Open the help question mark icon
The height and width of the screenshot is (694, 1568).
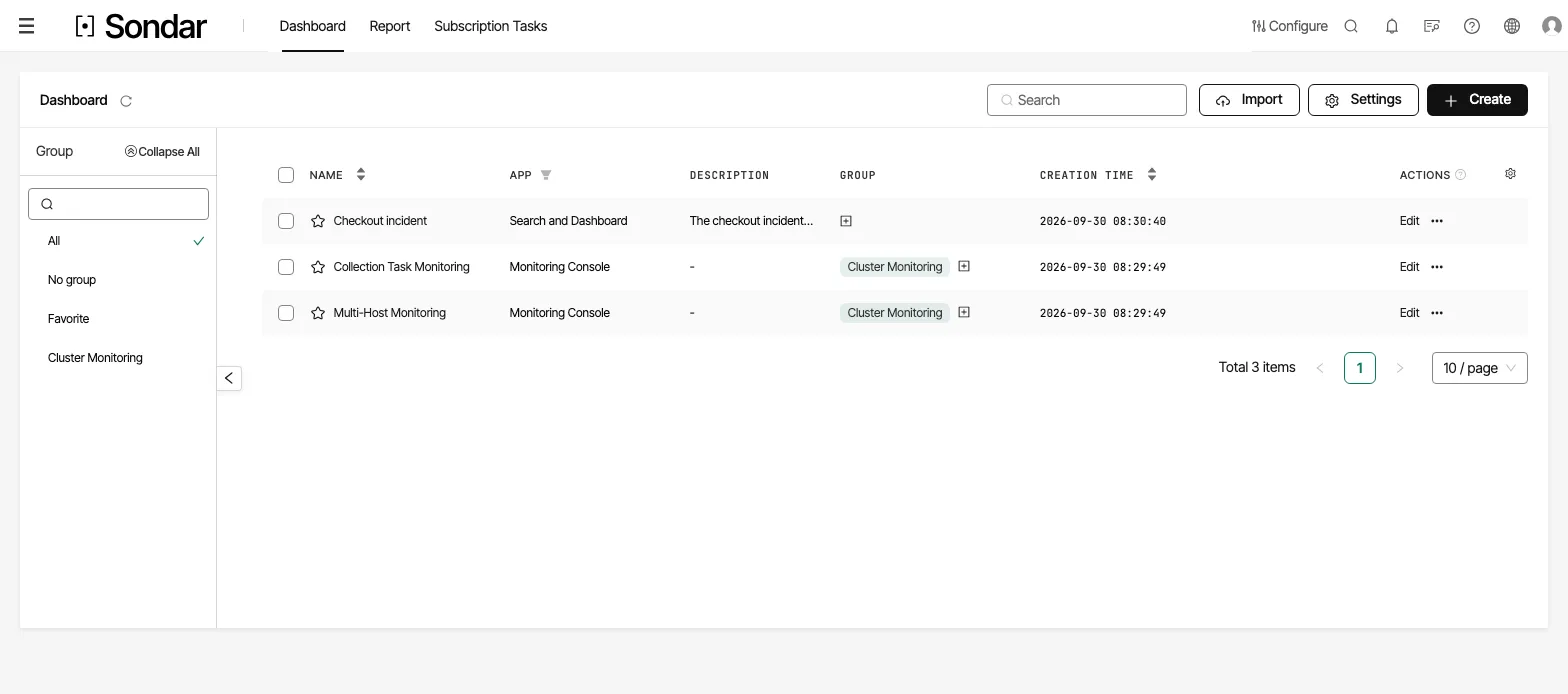1471,26
